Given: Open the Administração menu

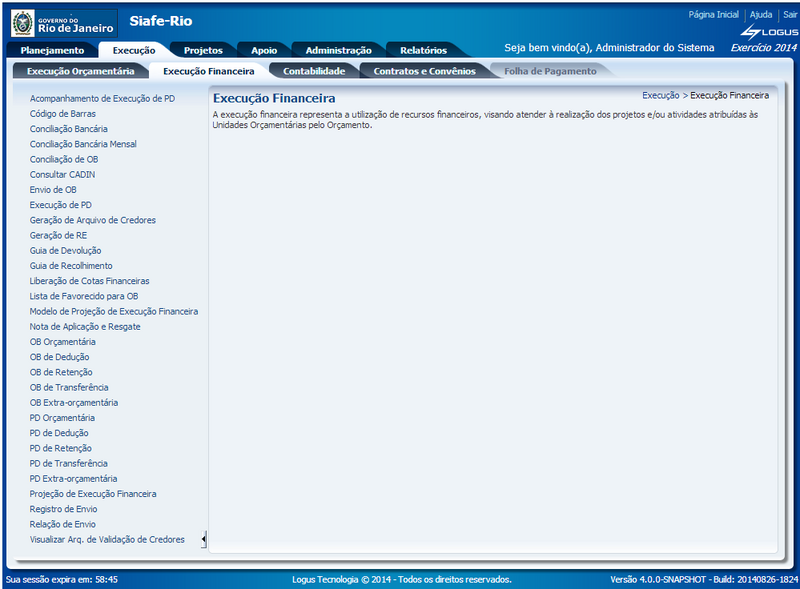Looking at the screenshot, I should point(339,47).
